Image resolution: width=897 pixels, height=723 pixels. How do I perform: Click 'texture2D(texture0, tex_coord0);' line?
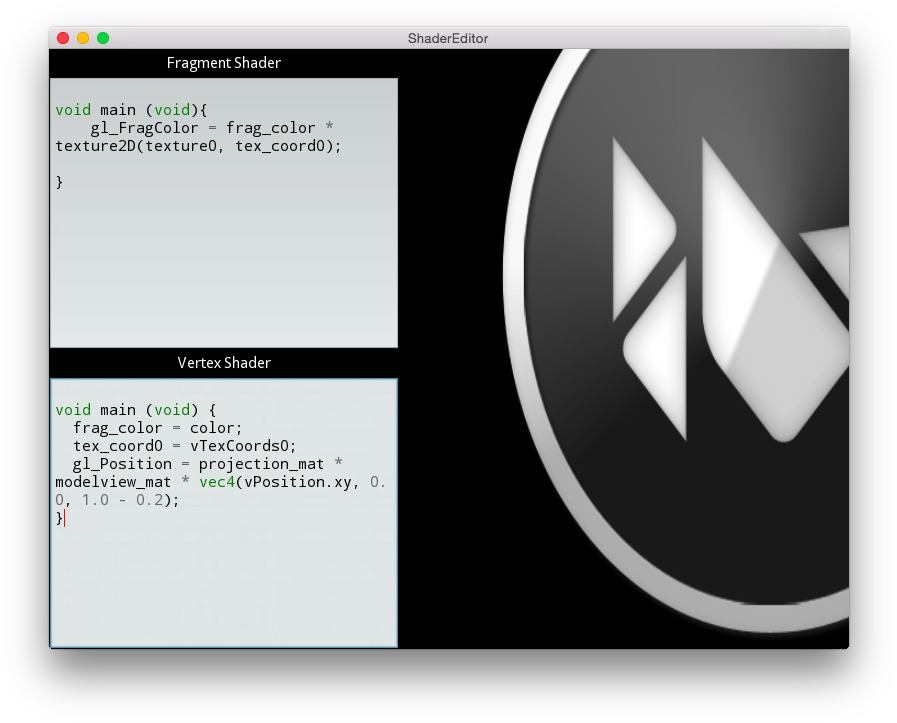coord(198,146)
